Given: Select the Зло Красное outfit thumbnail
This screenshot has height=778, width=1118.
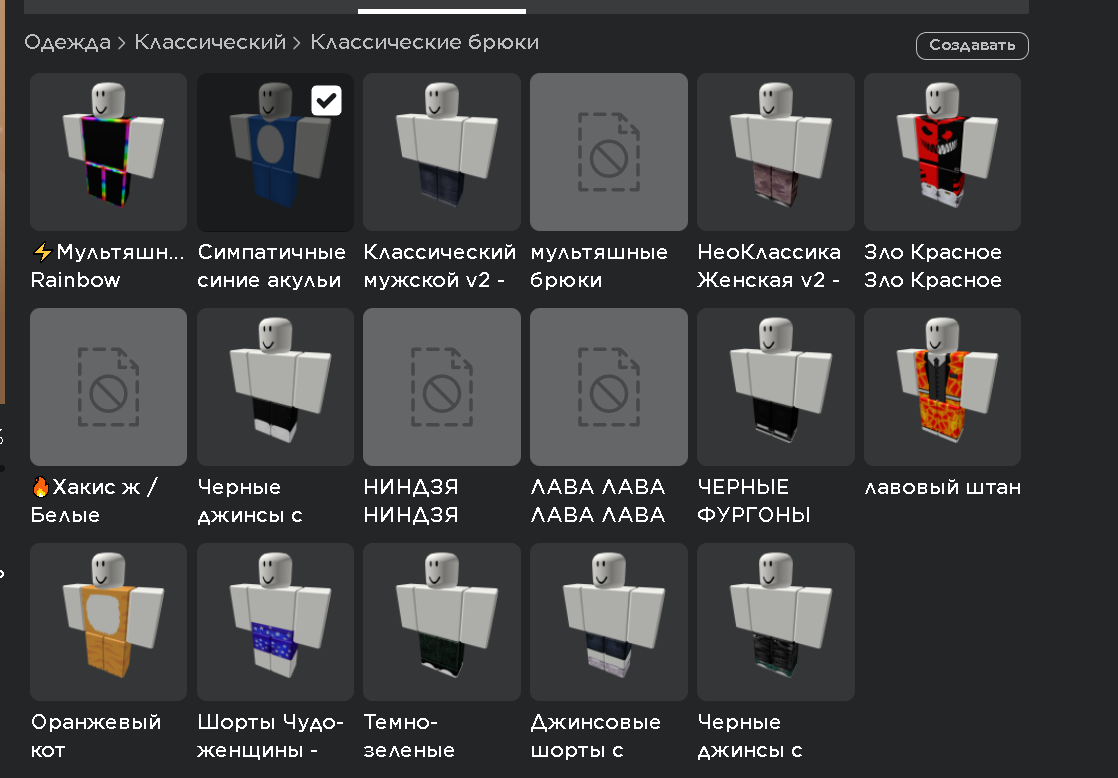Looking at the screenshot, I should point(942,152).
